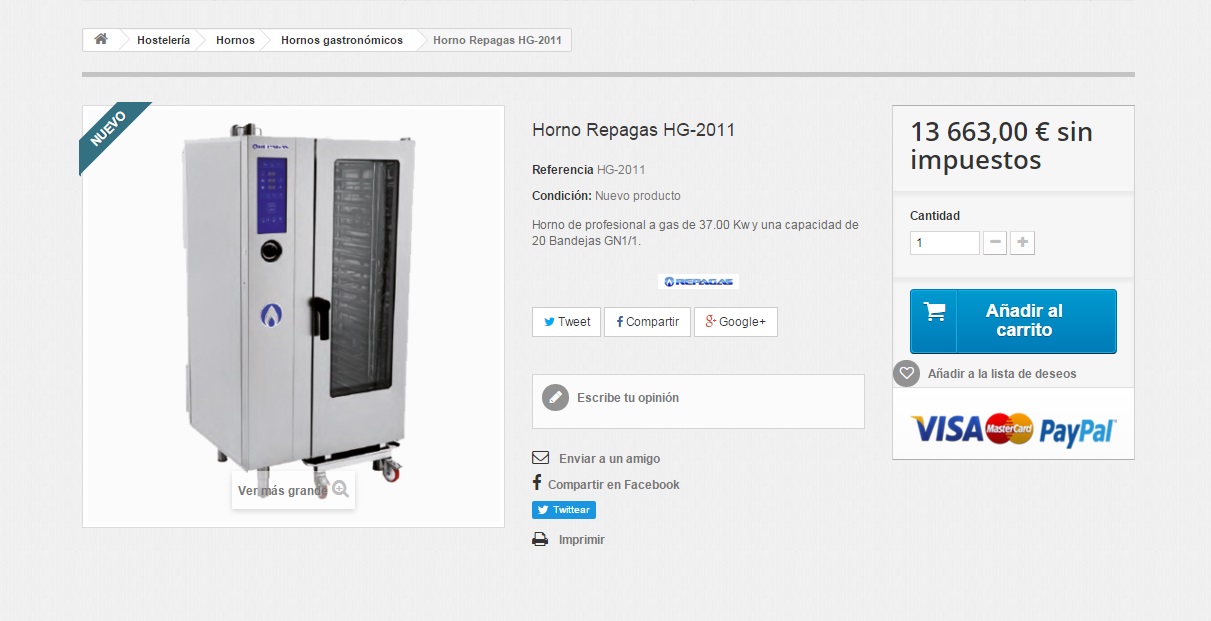
Task: Click the Cantidad label
Action: click(935, 216)
